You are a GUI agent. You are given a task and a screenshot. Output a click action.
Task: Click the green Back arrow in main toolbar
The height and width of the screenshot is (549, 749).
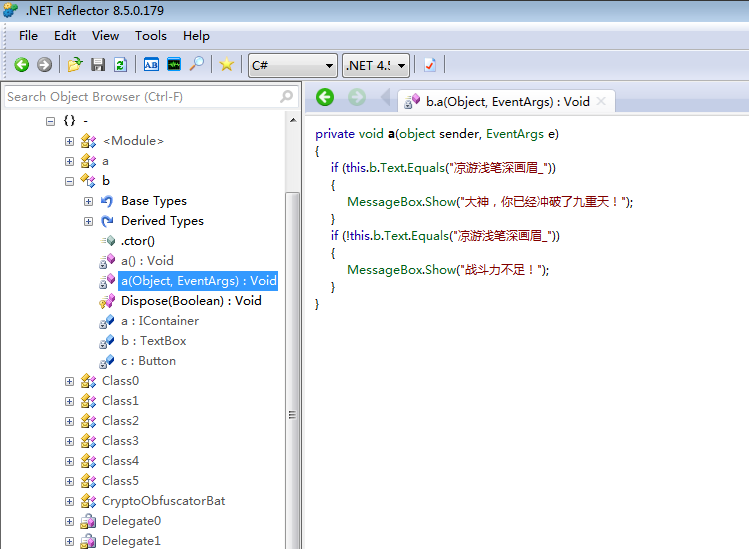pyautogui.click(x=21, y=65)
